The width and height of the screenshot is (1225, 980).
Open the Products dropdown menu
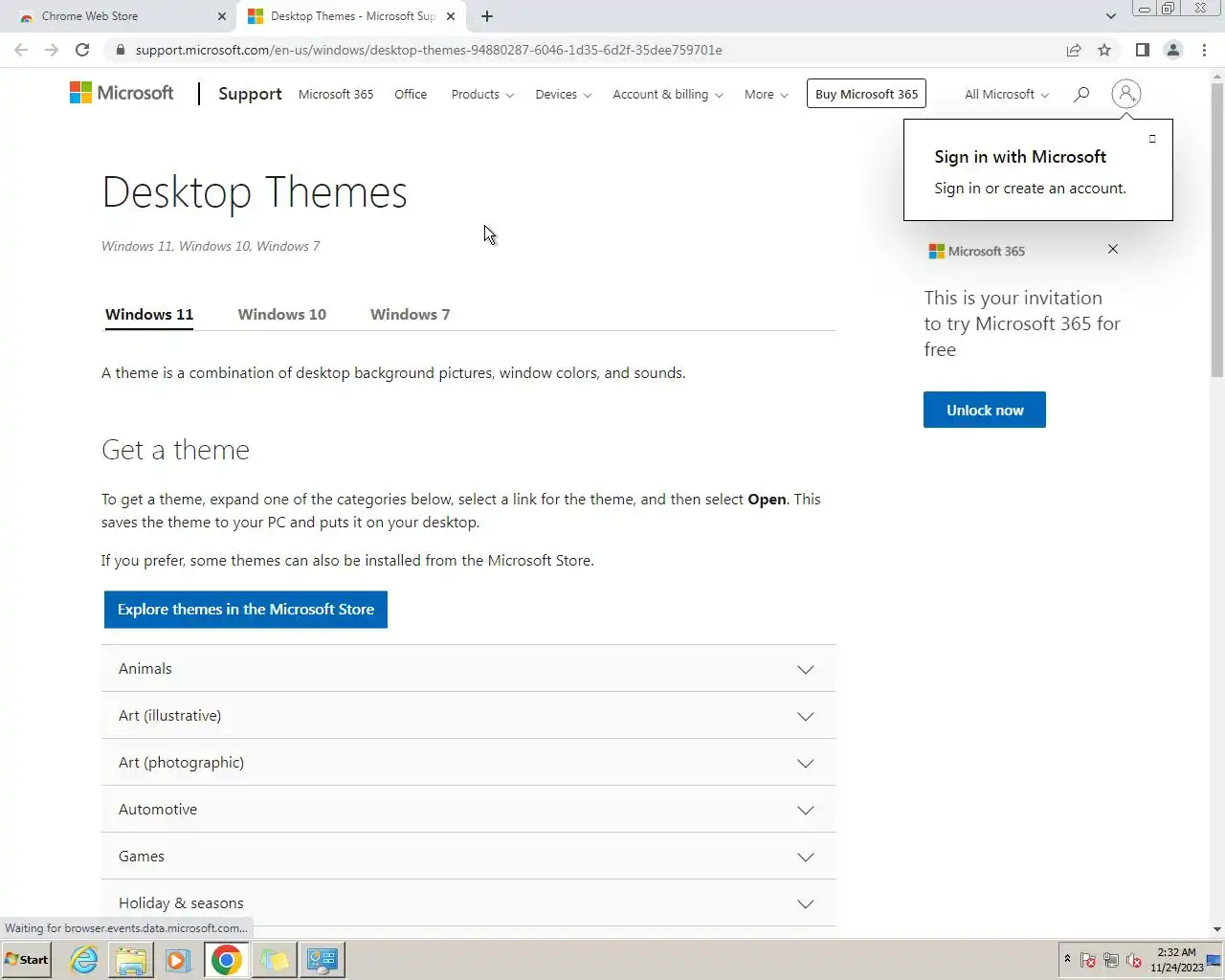pyautogui.click(x=482, y=94)
